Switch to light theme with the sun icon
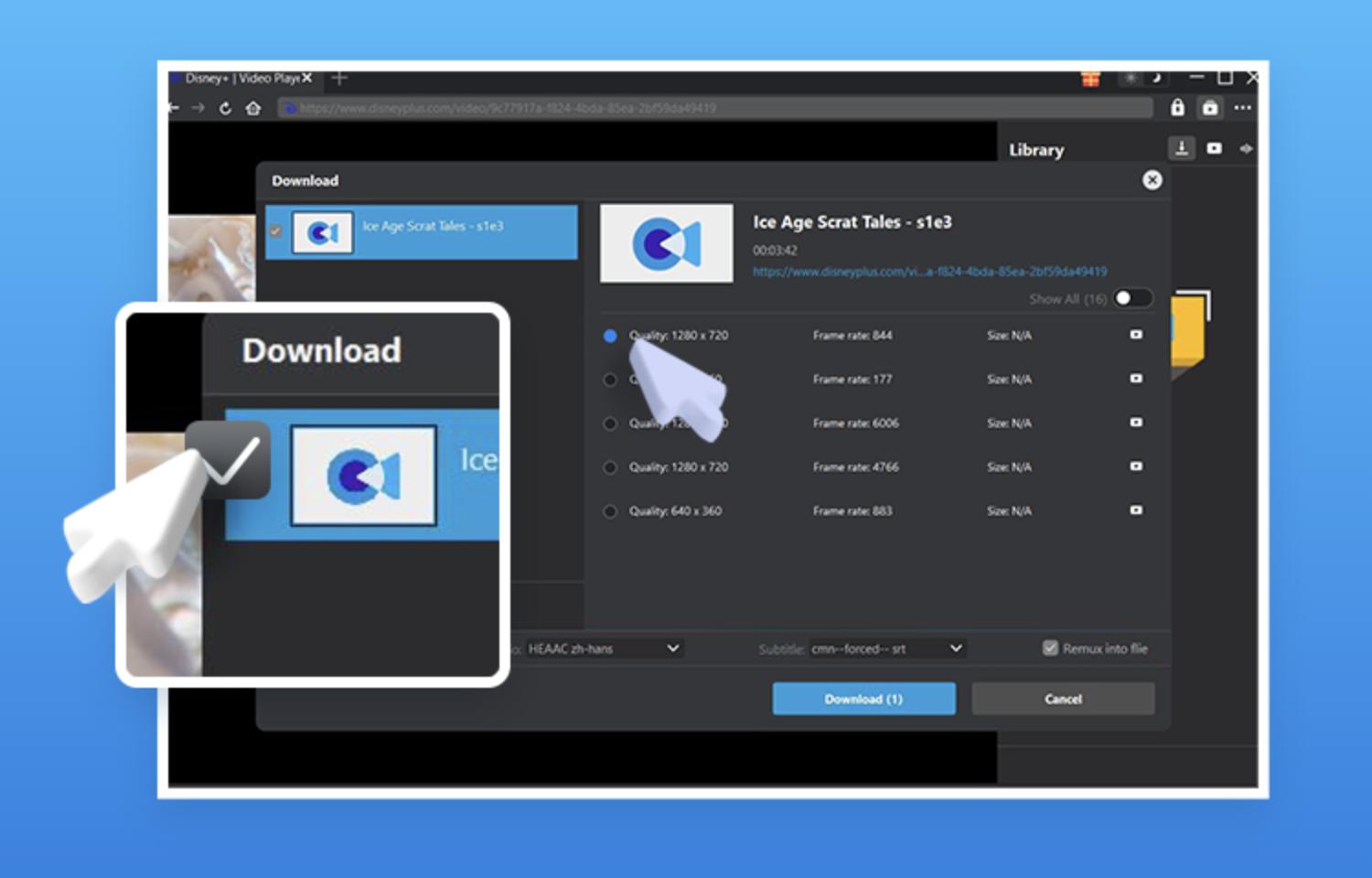Screen dimensions: 1372x878 pos(1131,79)
